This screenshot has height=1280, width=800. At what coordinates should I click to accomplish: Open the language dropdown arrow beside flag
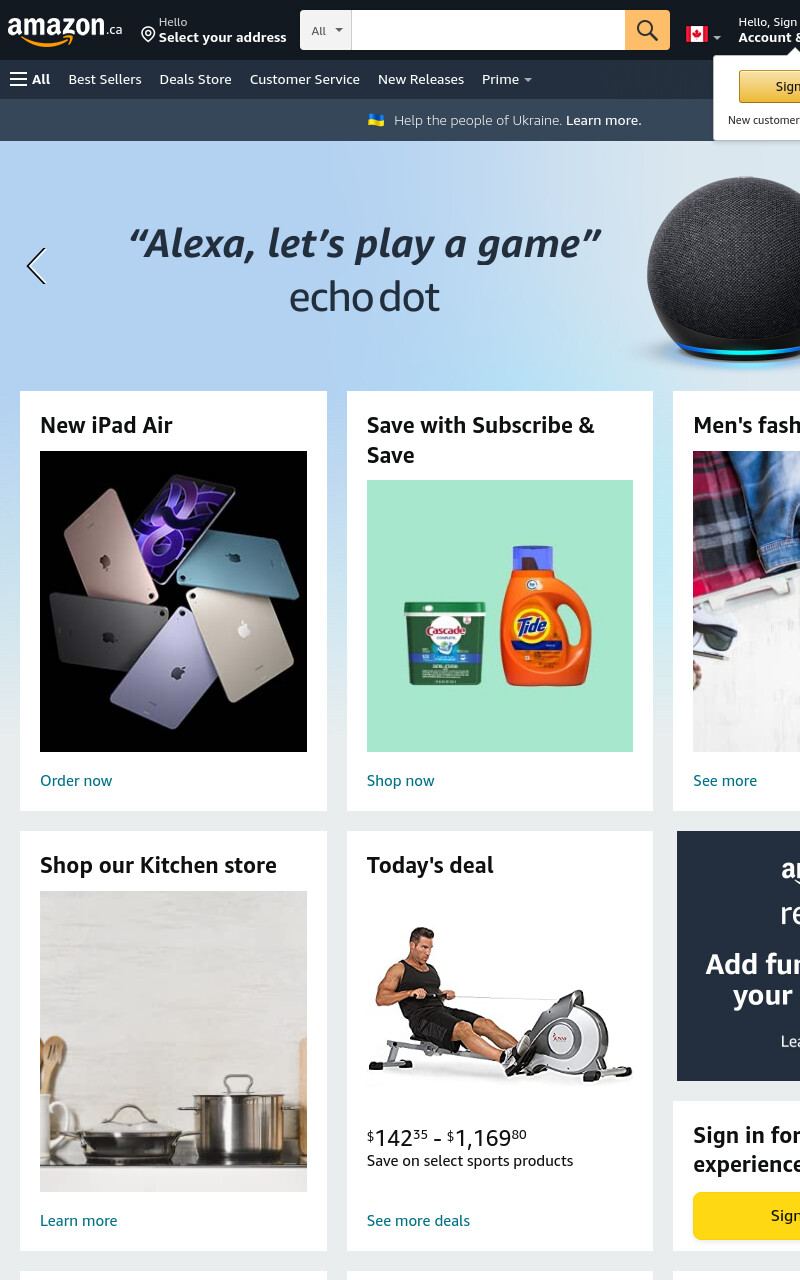click(x=717, y=38)
